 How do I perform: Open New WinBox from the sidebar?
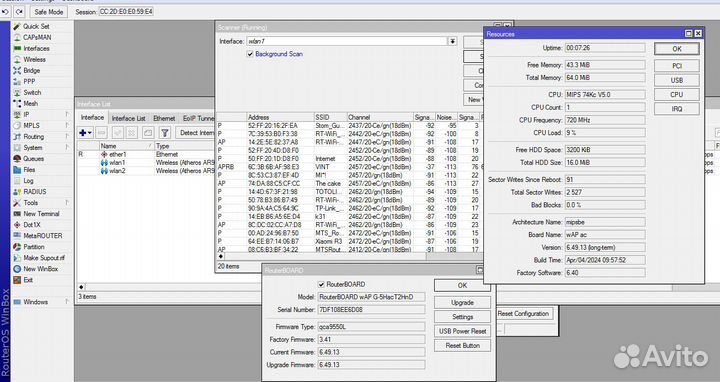coord(40,269)
